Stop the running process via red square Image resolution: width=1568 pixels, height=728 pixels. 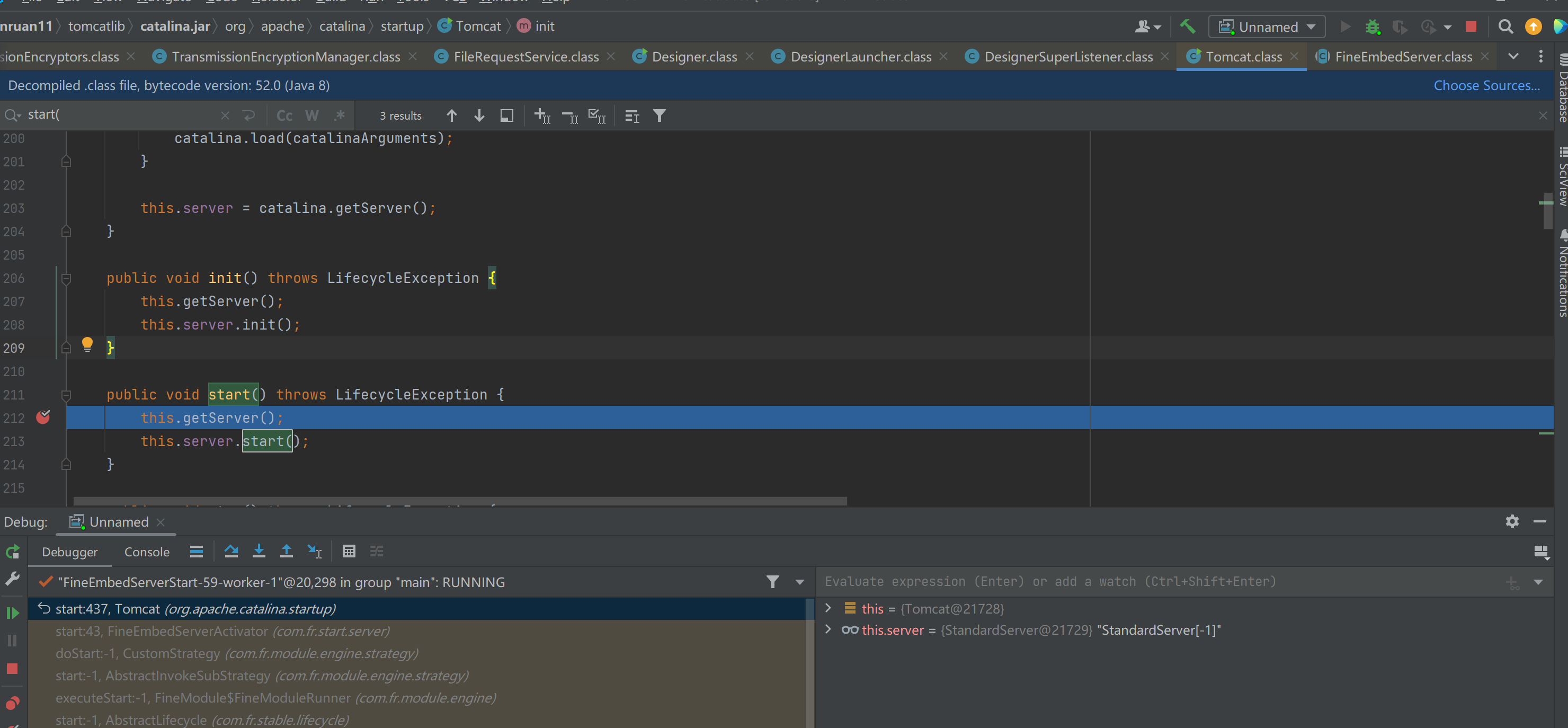click(1471, 27)
